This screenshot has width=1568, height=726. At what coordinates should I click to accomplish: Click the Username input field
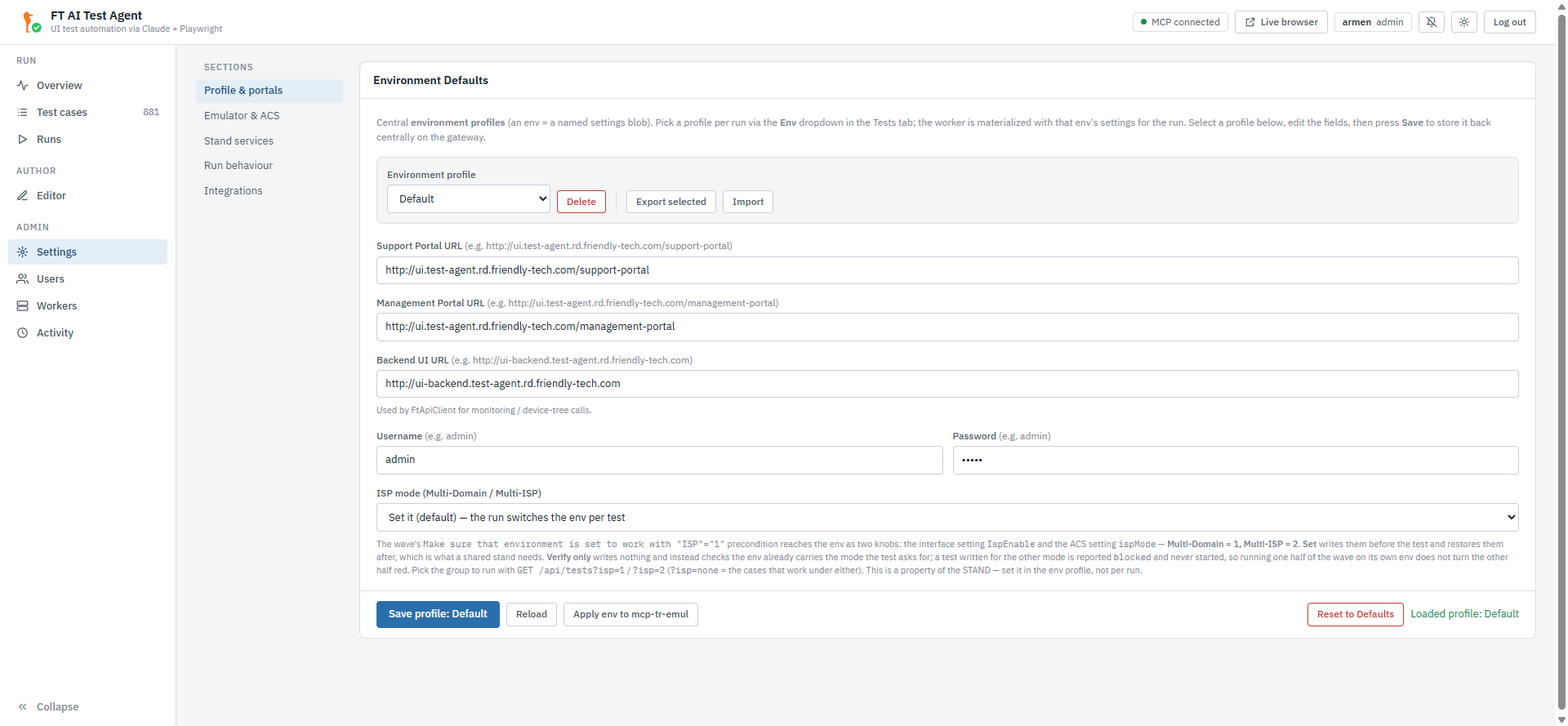tap(659, 460)
